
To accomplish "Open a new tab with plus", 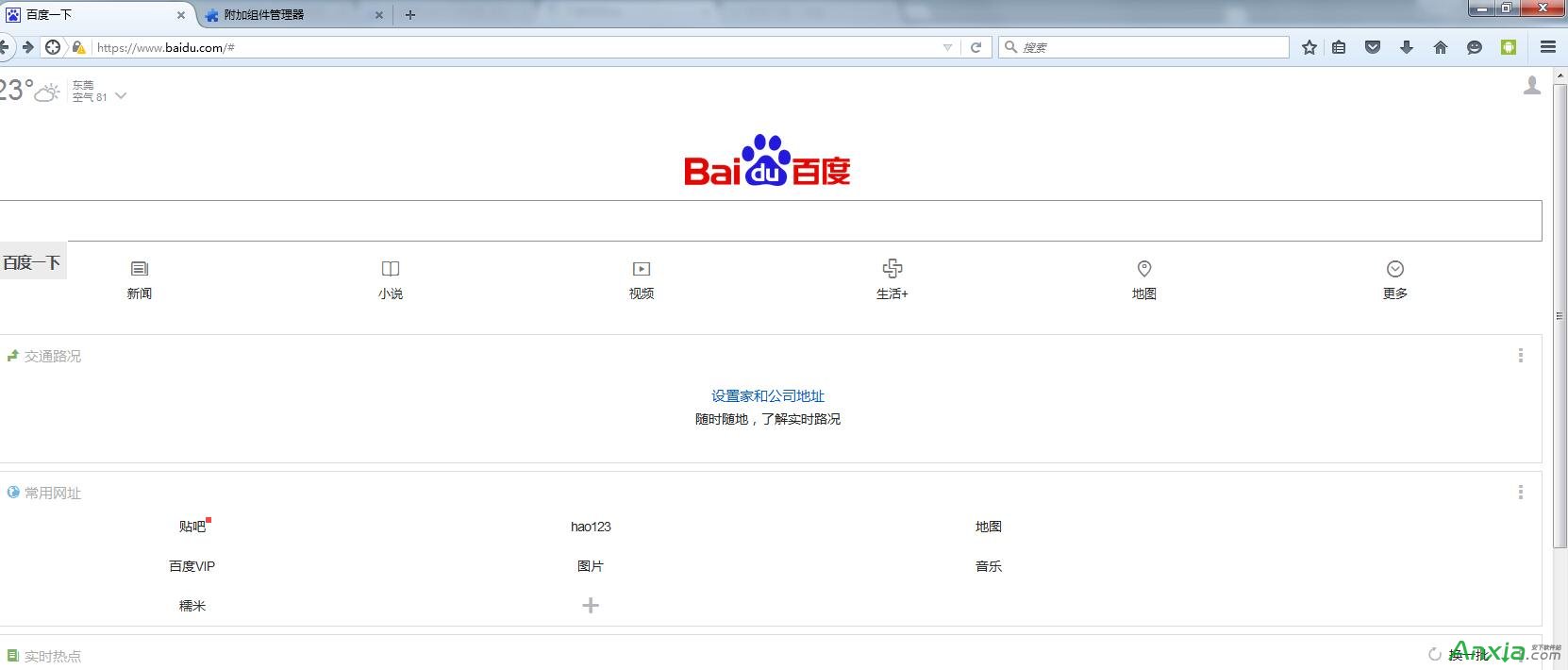I will (409, 15).
